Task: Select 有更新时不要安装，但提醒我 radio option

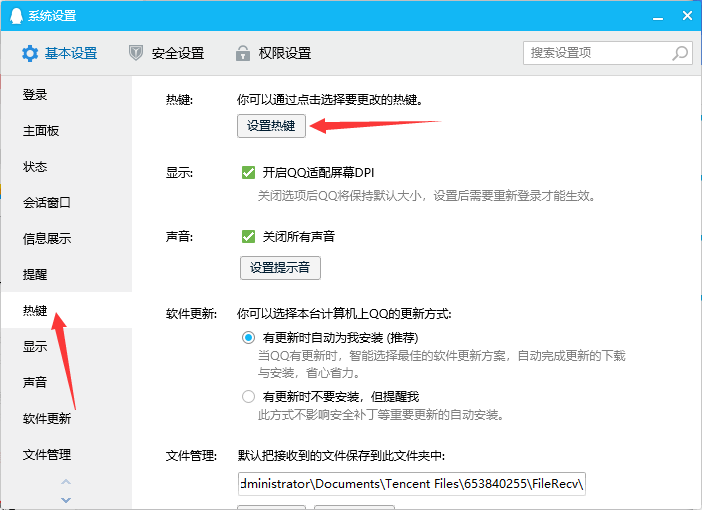Action: (248, 396)
